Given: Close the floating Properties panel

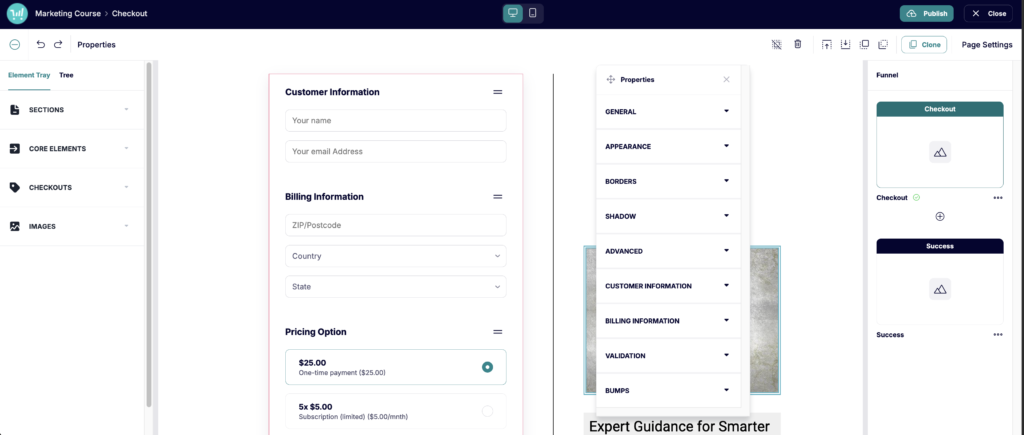Looking at the screenshot, I should click(x=726, y=79).
